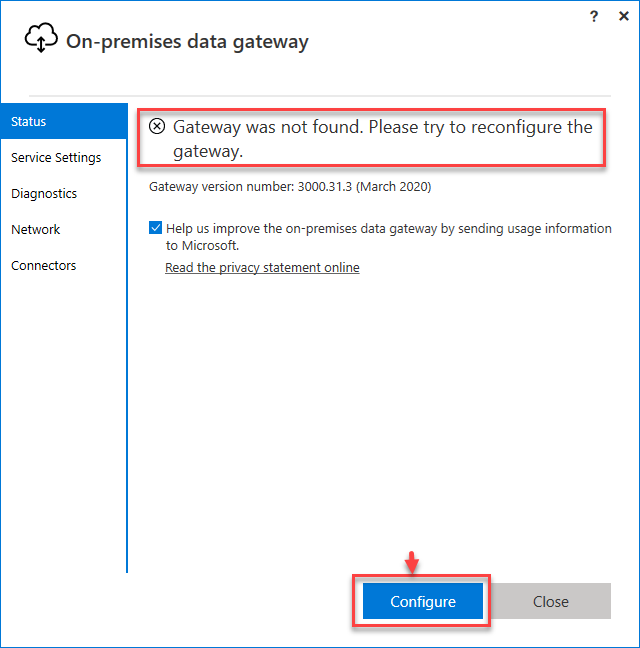
Task: Click the 'On-premises data gateway' title
Action: [187, 41]
